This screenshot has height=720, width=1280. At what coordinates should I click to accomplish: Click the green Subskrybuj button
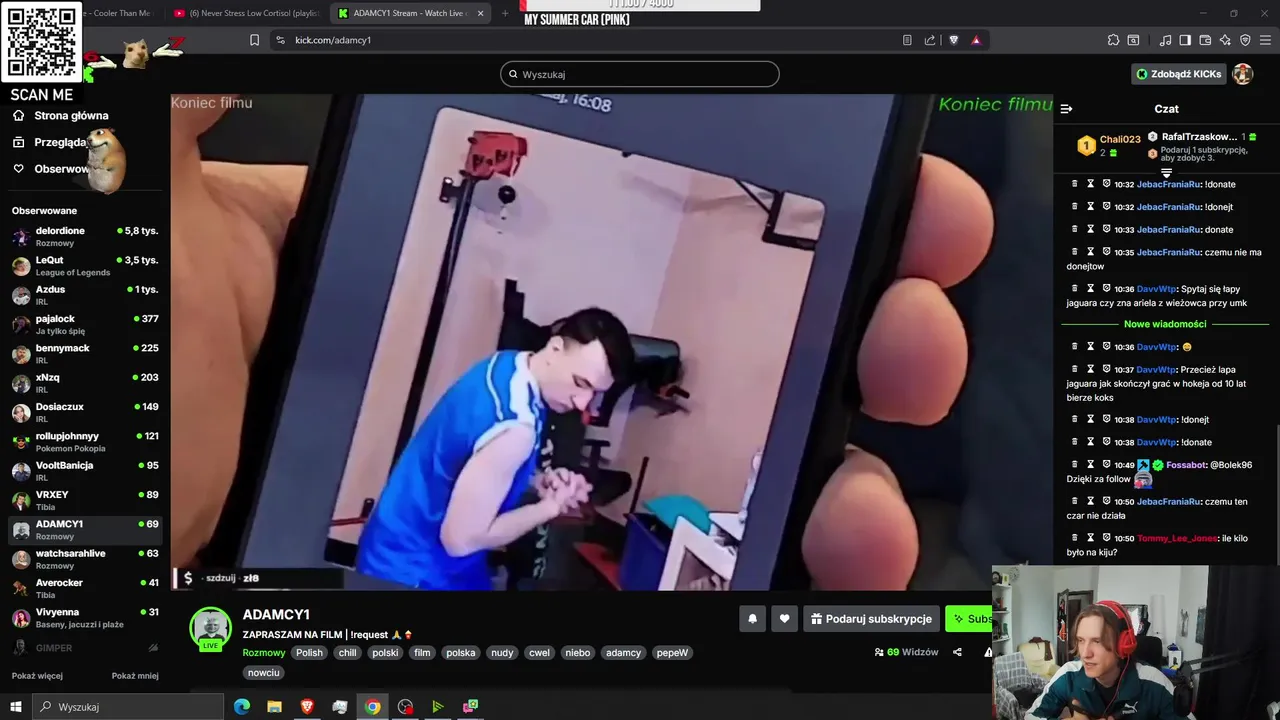(x=970, y=619)
